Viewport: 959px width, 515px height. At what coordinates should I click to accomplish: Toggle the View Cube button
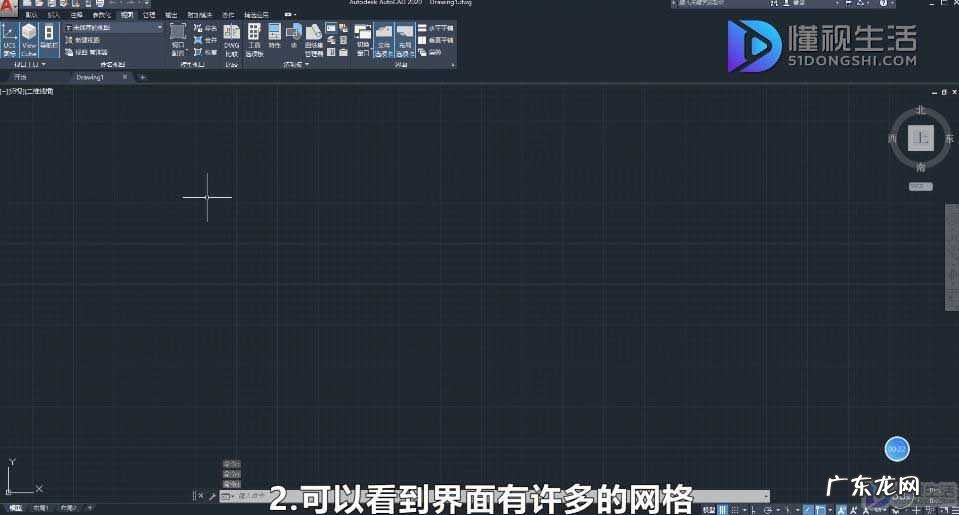pos(29,40)
